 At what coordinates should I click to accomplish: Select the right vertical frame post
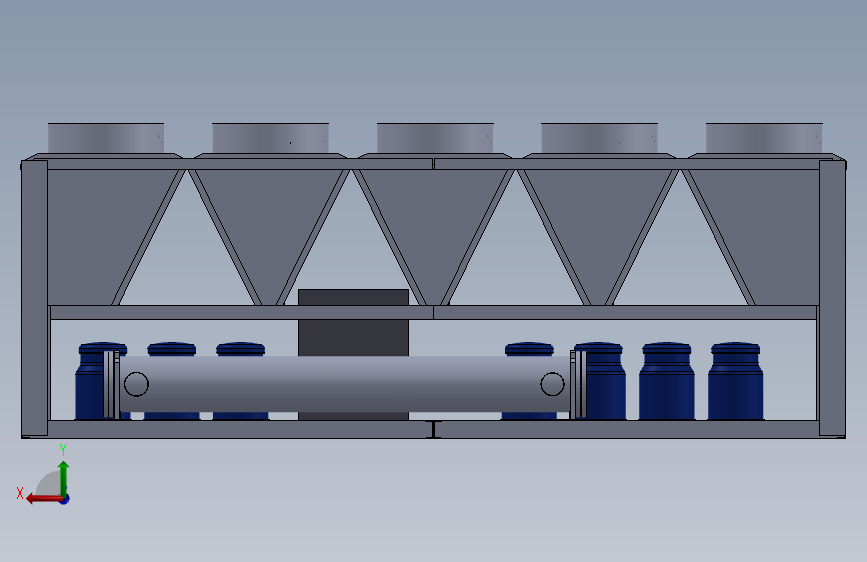pyautogui.click(x=832, y=298)
